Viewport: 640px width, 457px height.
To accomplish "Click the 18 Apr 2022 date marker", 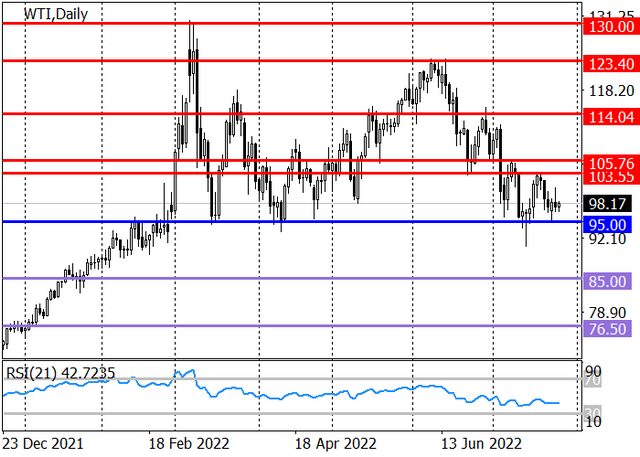I will click(336, 444).
